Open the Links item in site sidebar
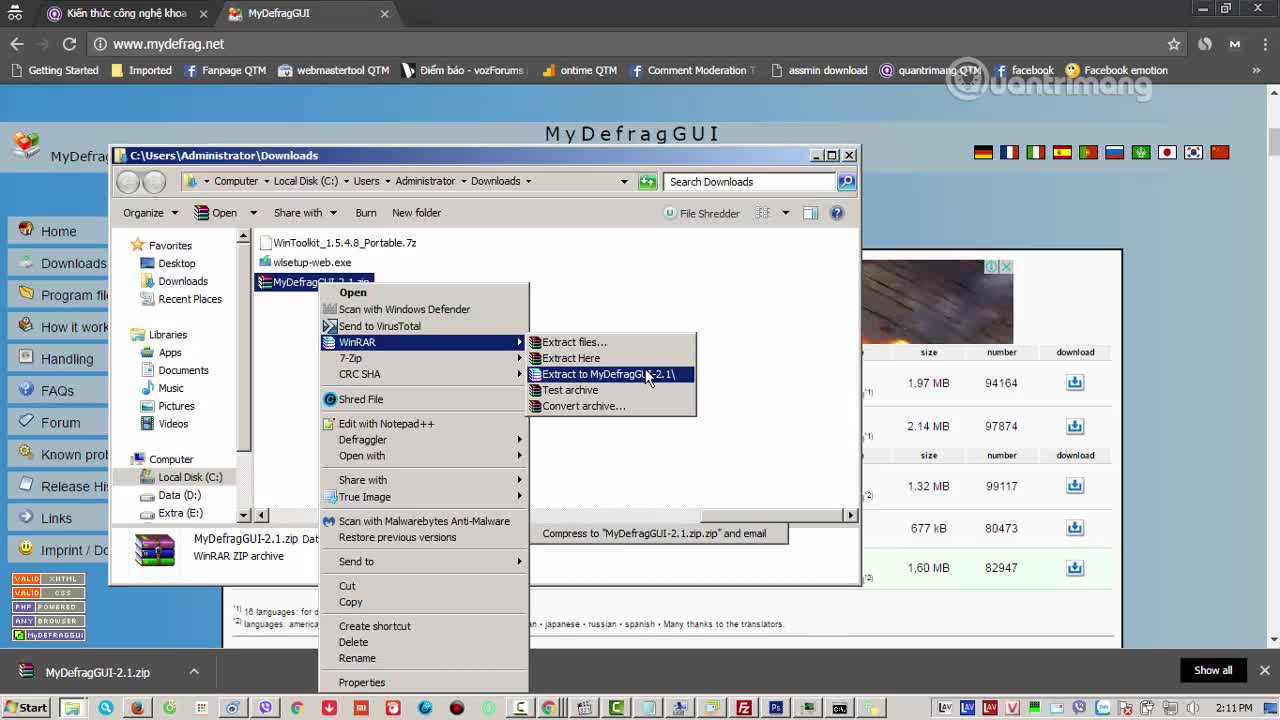The height and width of the screenshot is (720, 1280). 59,518
